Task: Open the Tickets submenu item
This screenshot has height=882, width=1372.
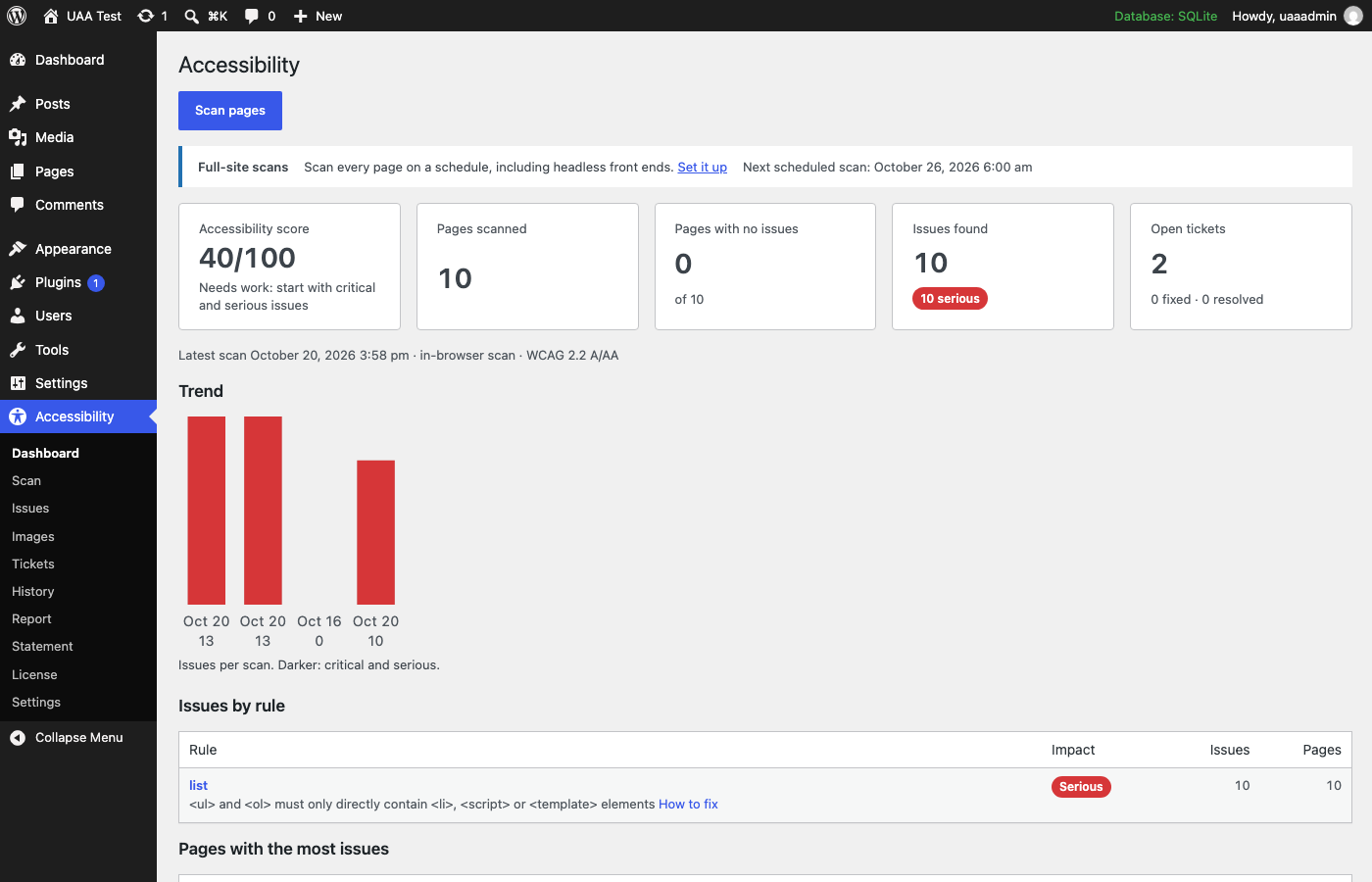Action: coord(33,564)
